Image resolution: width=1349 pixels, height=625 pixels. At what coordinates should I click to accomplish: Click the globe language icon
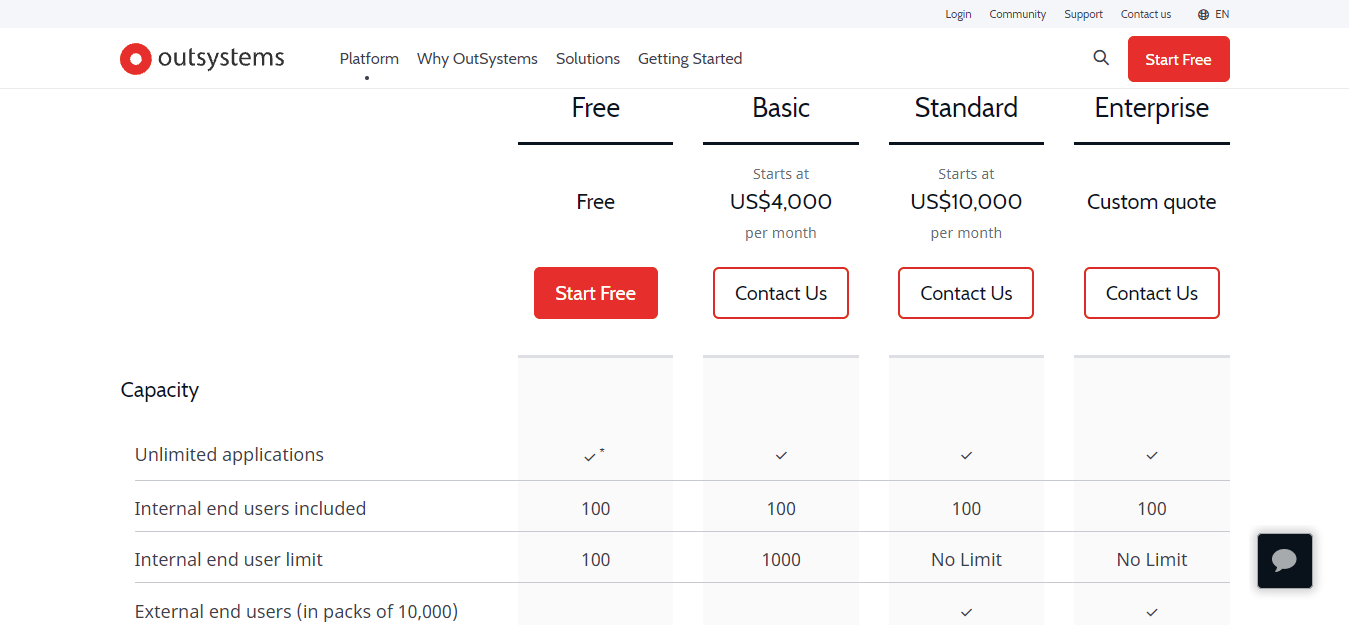pyautogui.click(x=1203, y=14)
